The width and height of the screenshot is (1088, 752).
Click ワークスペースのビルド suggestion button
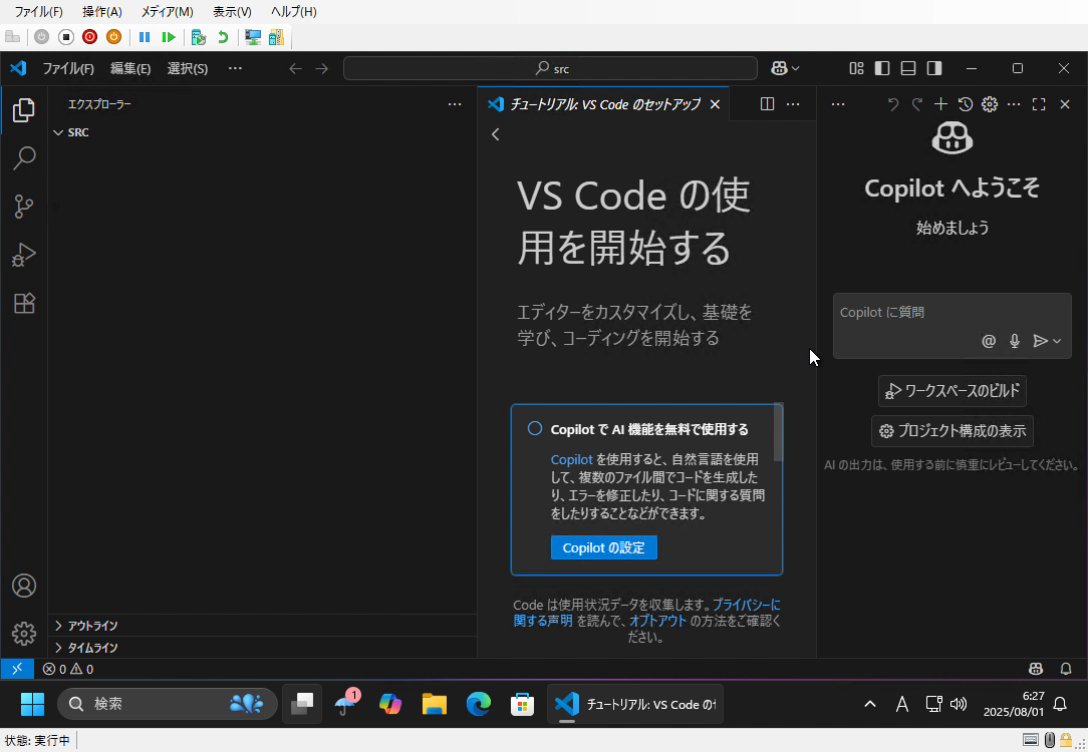[952, 391]
